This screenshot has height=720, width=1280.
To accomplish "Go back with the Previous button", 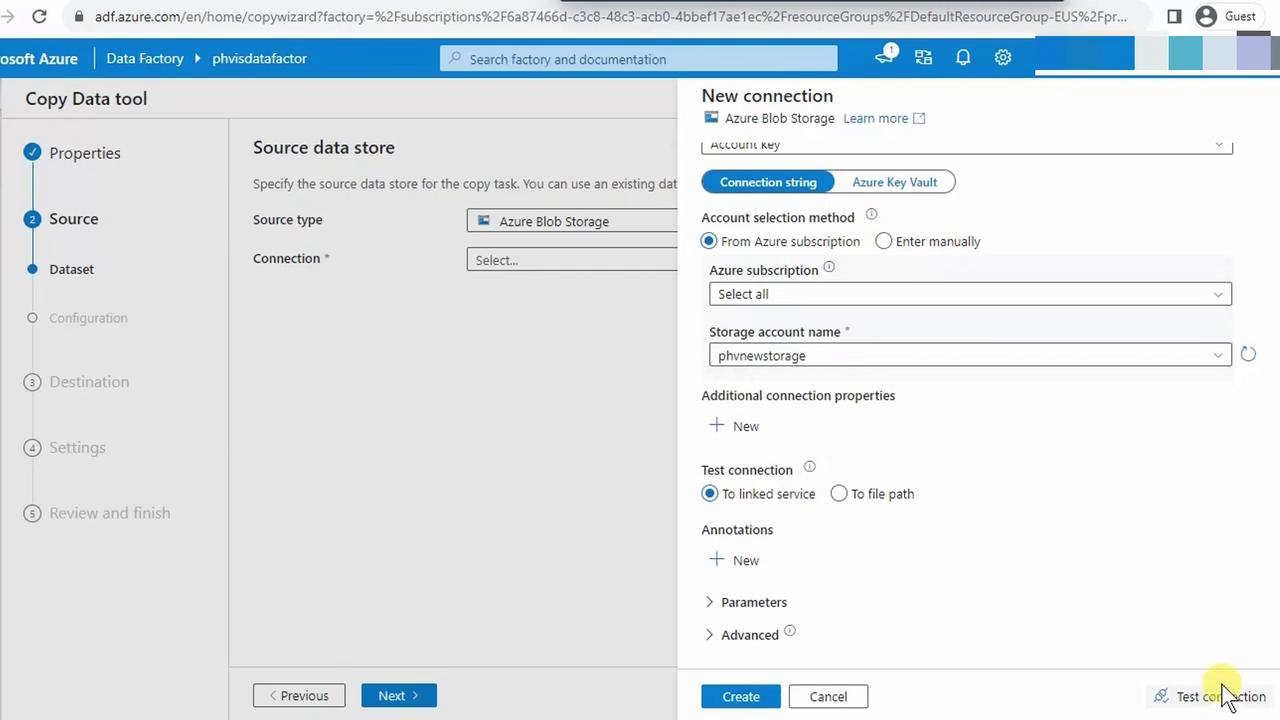I will [299, 695].
